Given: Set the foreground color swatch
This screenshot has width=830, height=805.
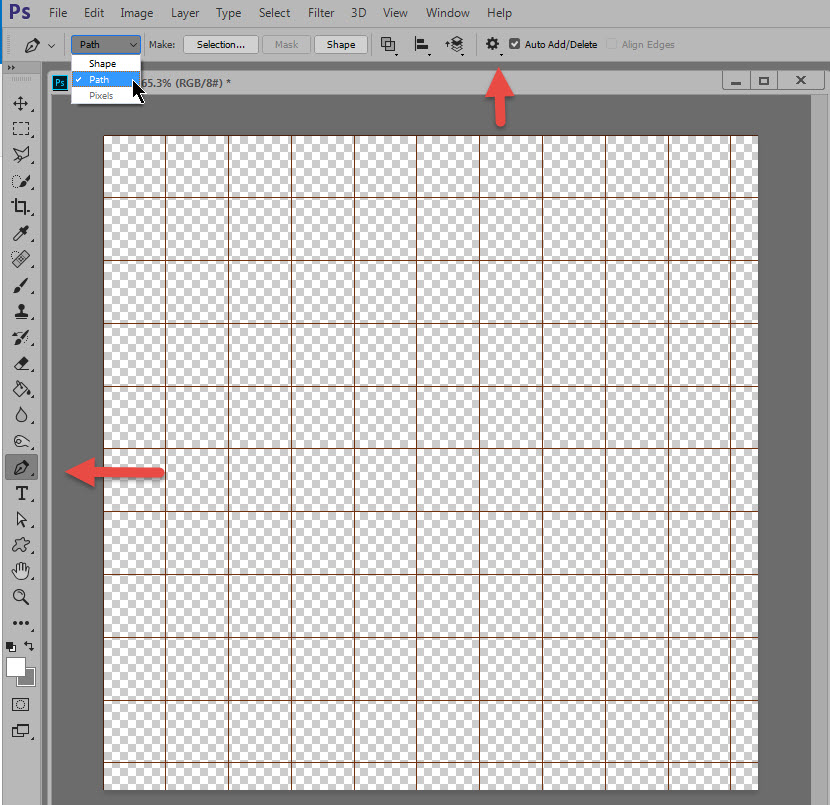Looking at the screenshot, I should 16,667.
